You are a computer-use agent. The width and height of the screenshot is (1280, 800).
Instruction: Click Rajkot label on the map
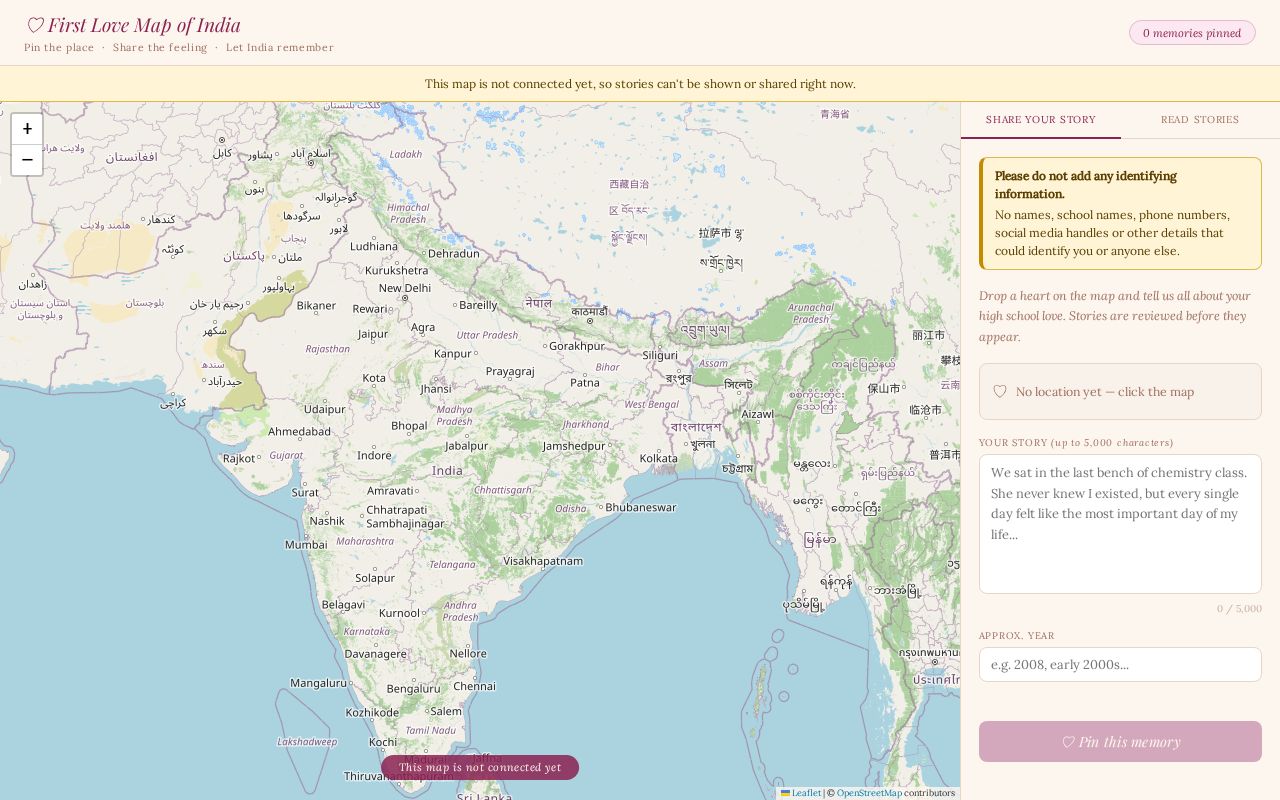[x=239, y=459]
